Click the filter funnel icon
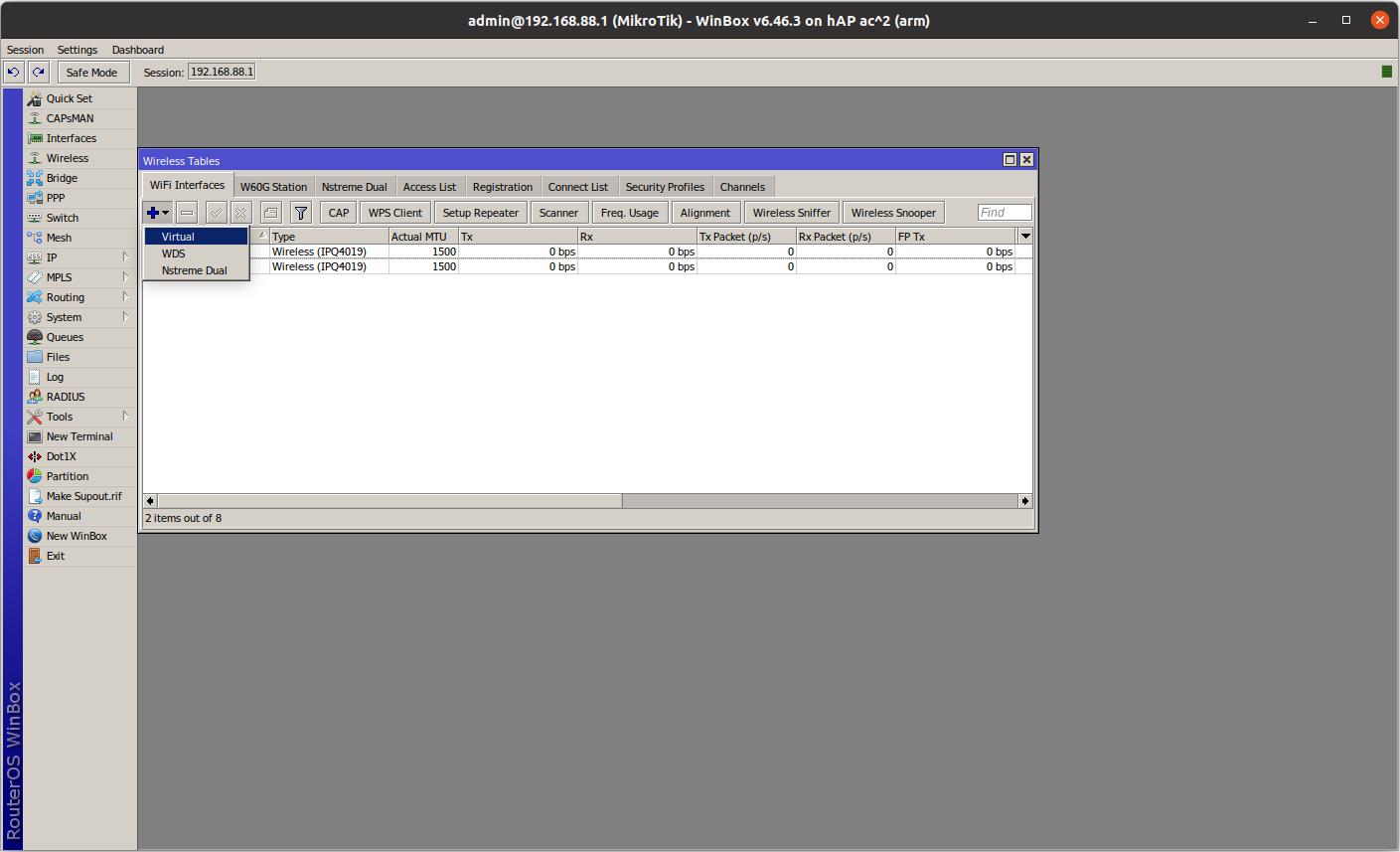The width and height of the screenshot is (1400, 852). click(301, 213)
